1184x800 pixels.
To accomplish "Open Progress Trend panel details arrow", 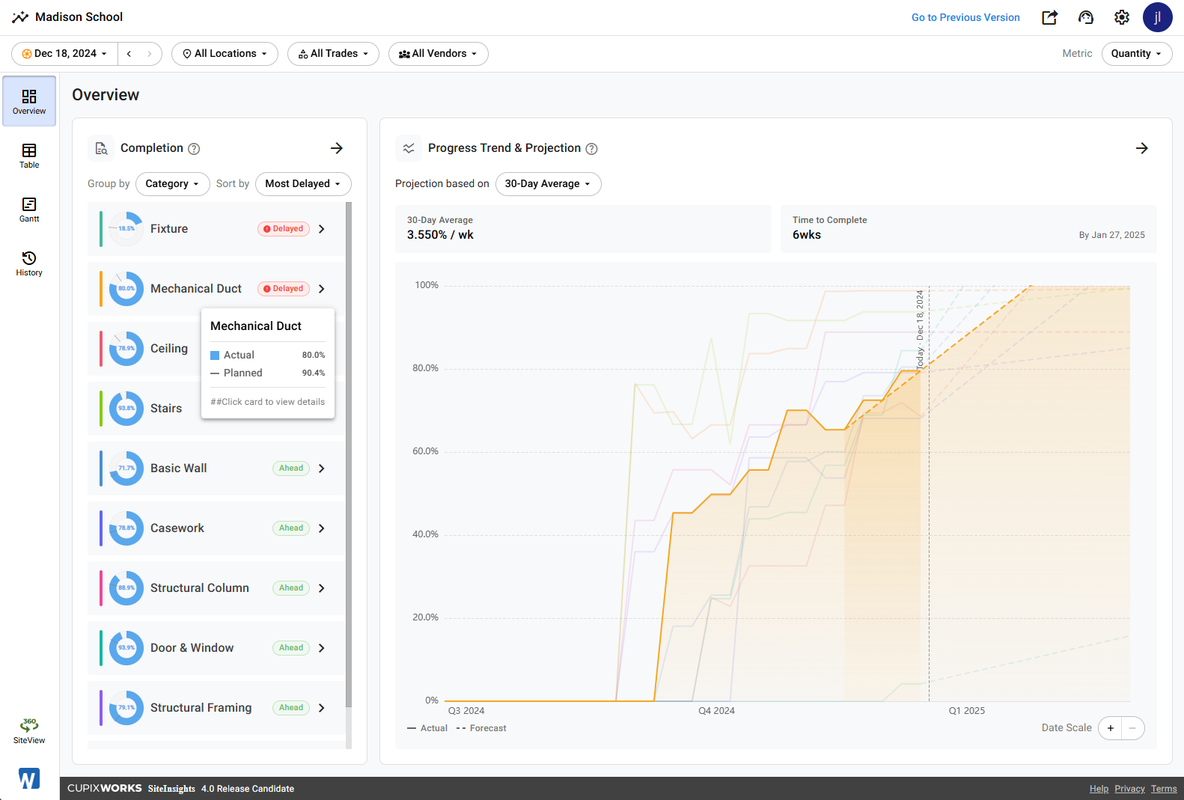I will [1142, 148].
